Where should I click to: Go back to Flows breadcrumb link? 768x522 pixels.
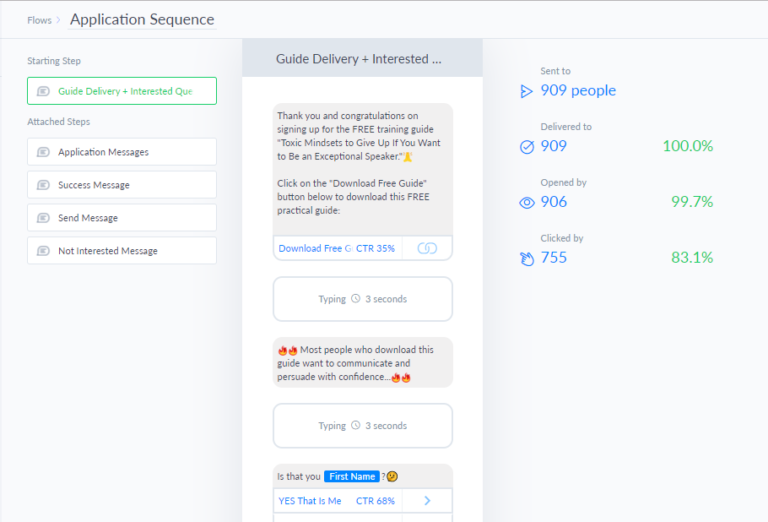coord(39,20)
